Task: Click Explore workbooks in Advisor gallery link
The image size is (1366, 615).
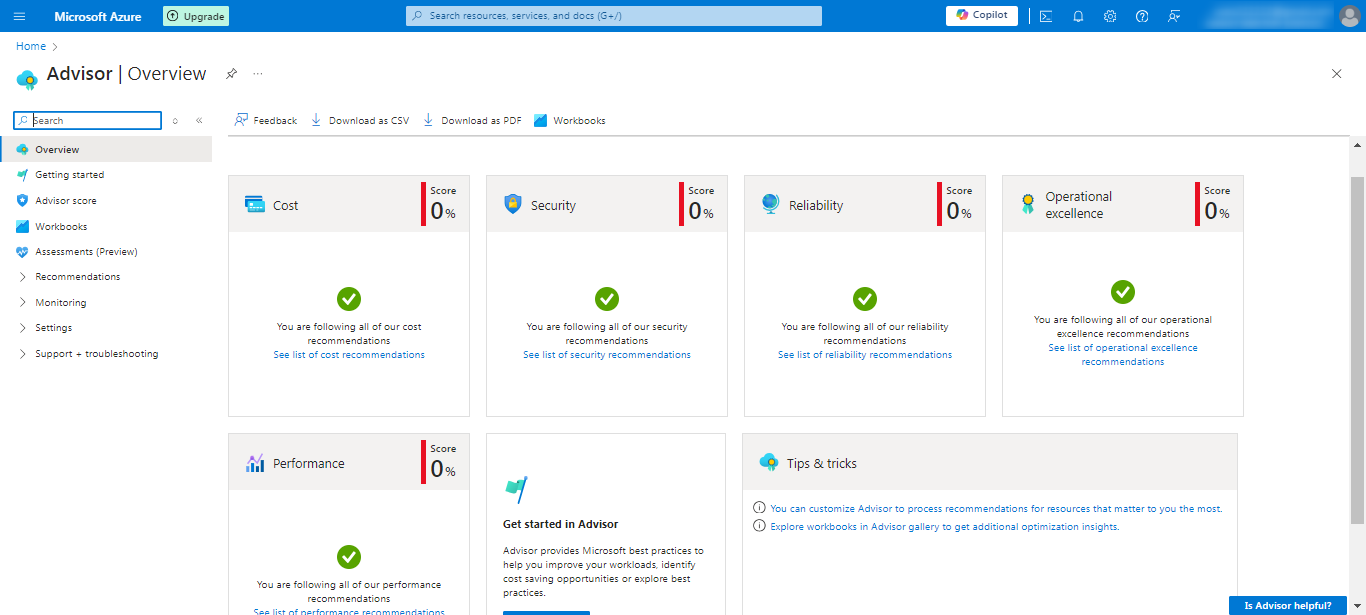Action: pyautogui.click(x=944, y=527)
